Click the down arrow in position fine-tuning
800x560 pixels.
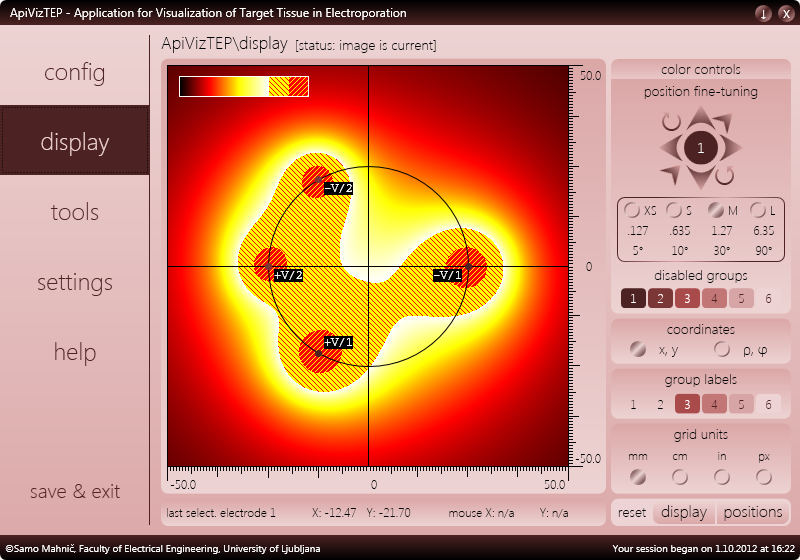point(701,178)
